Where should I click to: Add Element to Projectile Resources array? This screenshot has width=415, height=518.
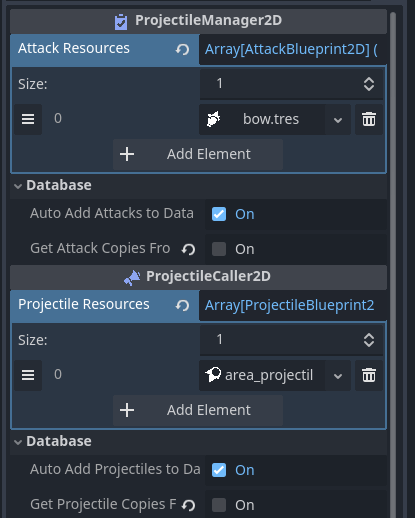click(x=198, y=410)
